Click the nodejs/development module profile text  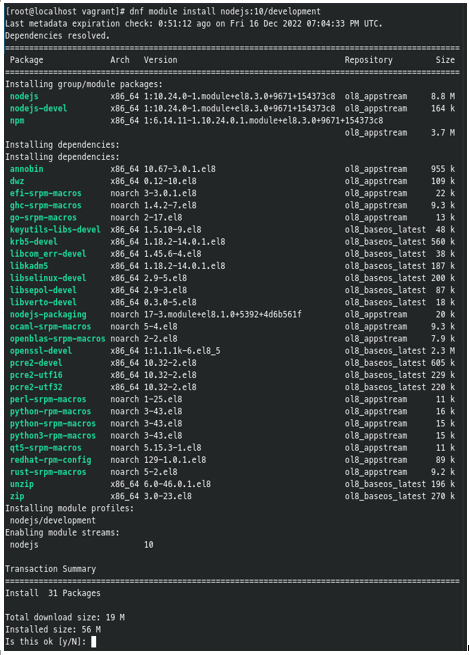[x=53, y=520]
